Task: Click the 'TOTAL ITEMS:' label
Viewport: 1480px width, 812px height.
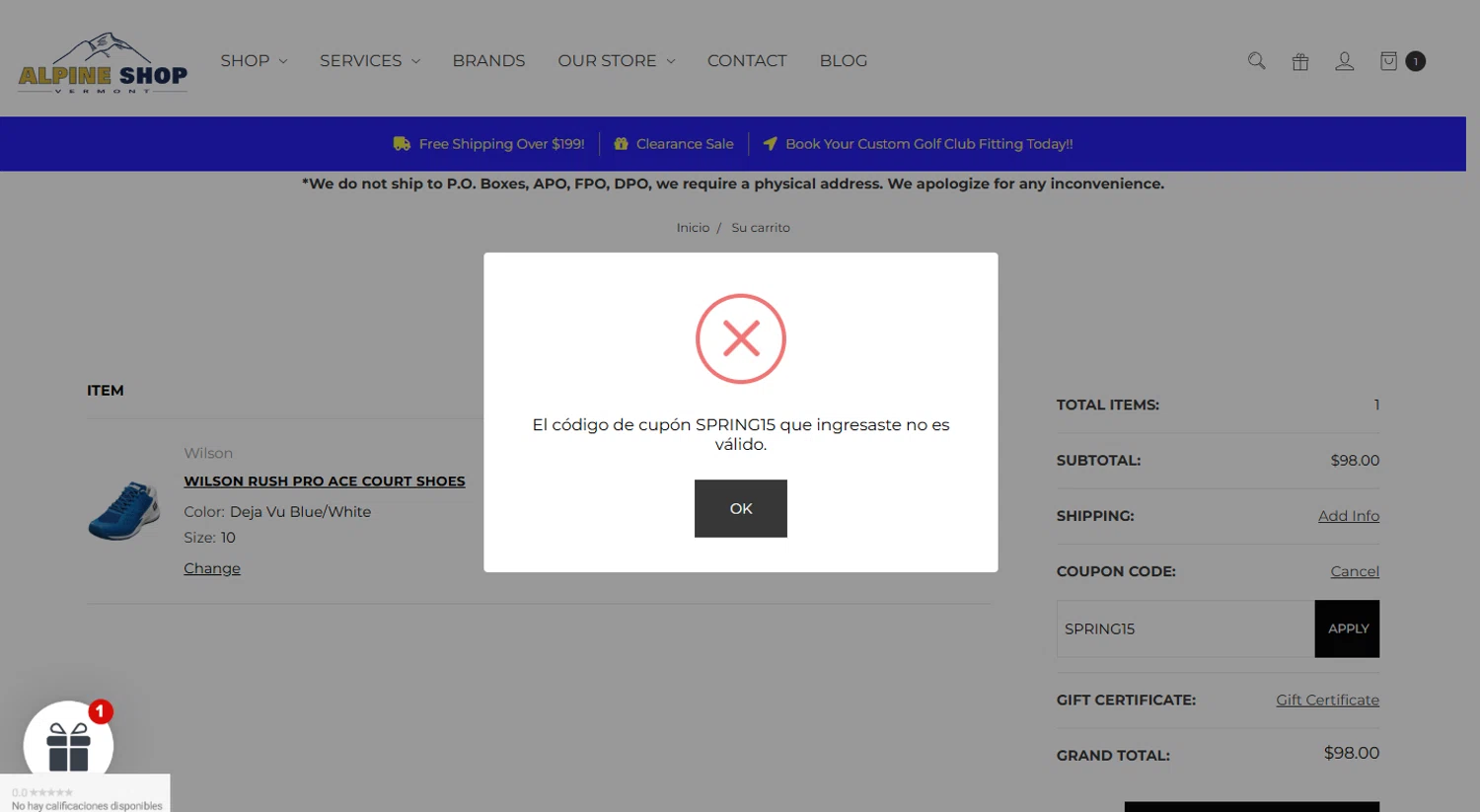Action: pos(1108,405)
